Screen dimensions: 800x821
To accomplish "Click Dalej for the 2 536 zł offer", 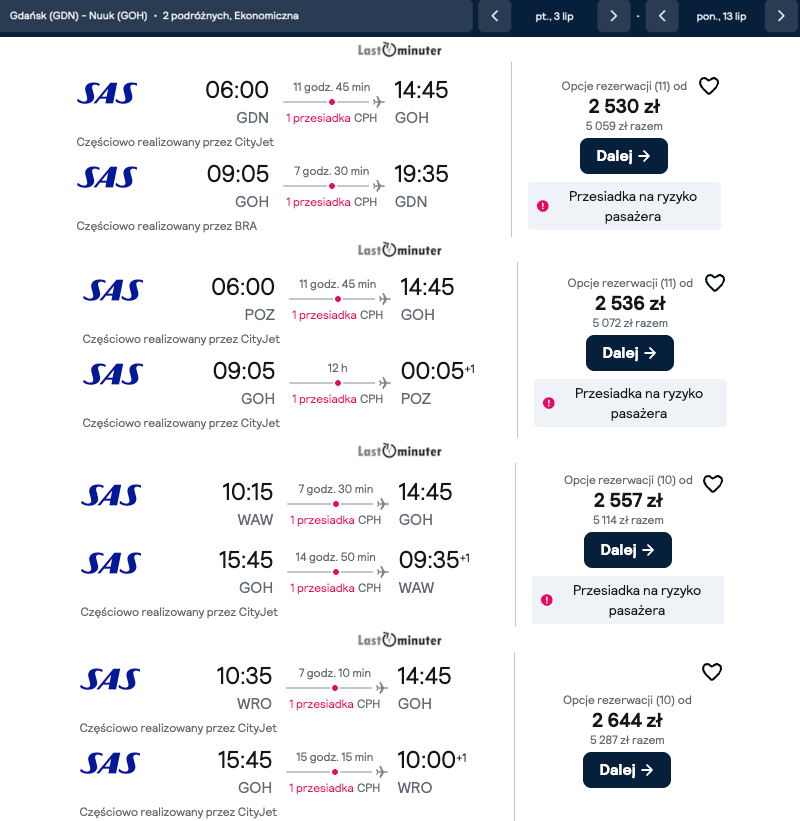I will 629,353.
